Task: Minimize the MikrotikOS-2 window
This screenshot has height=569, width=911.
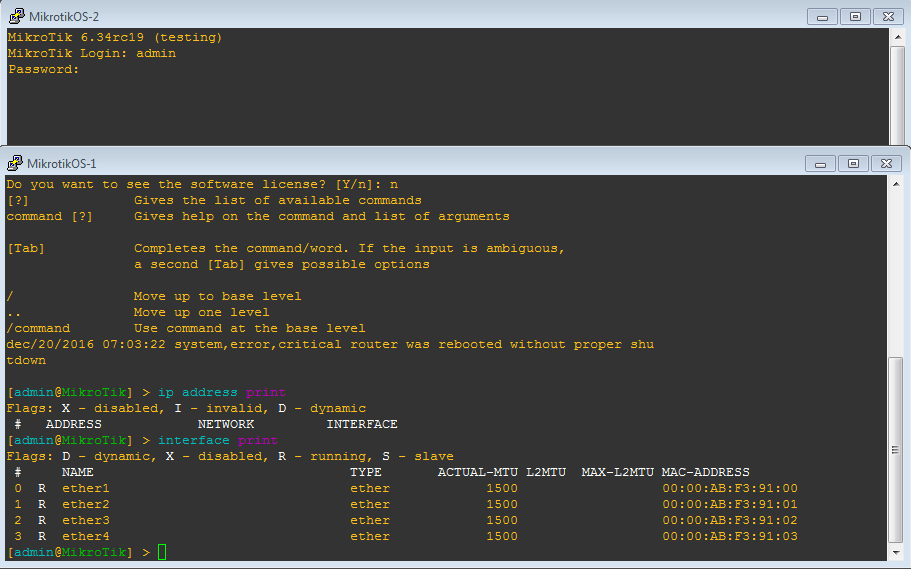Action: [x=822, y=17]
